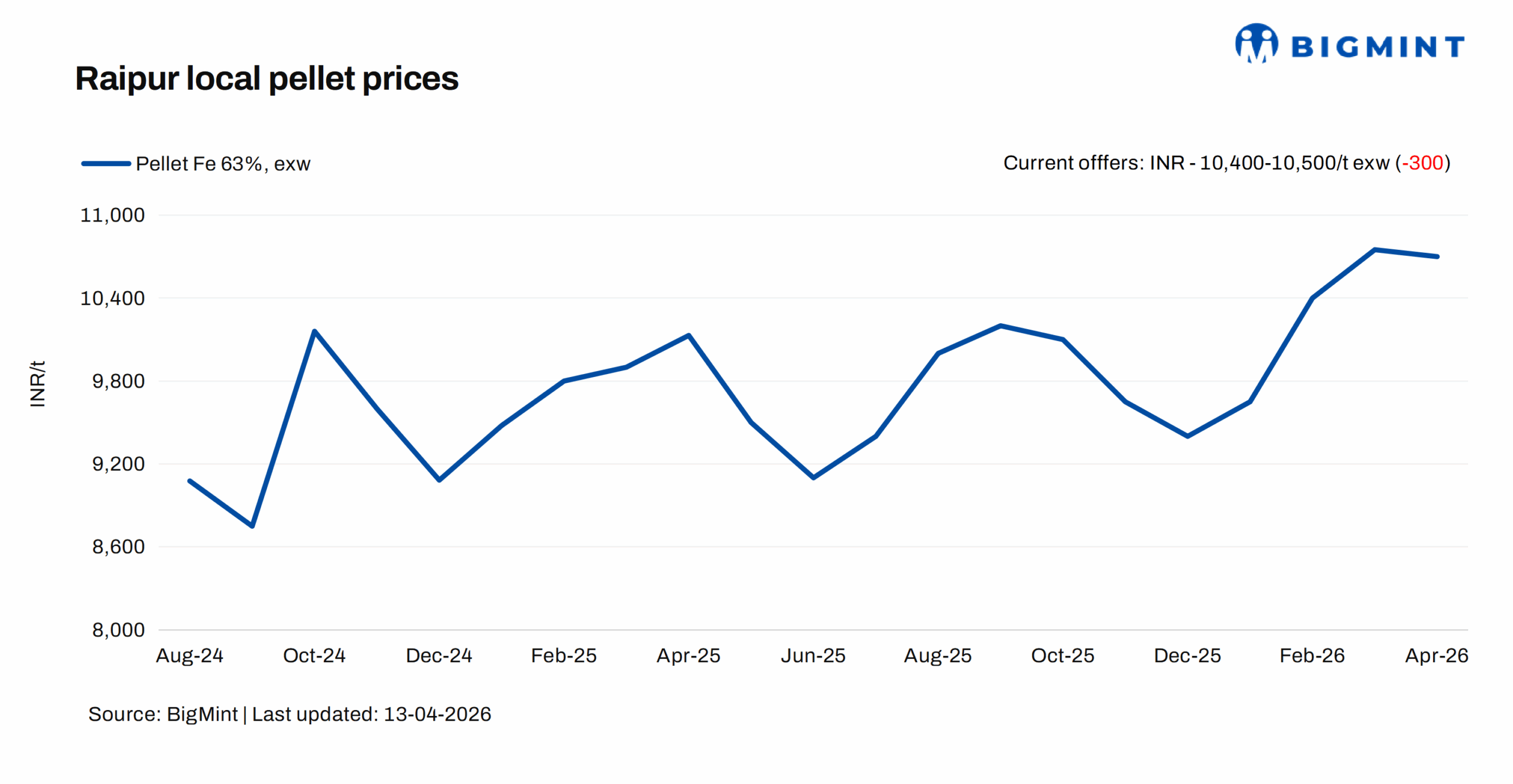This screenshot has width=1513, height=784.
Task: Click the INR/t vertical axis title
Action: click(x=37, y=383)
